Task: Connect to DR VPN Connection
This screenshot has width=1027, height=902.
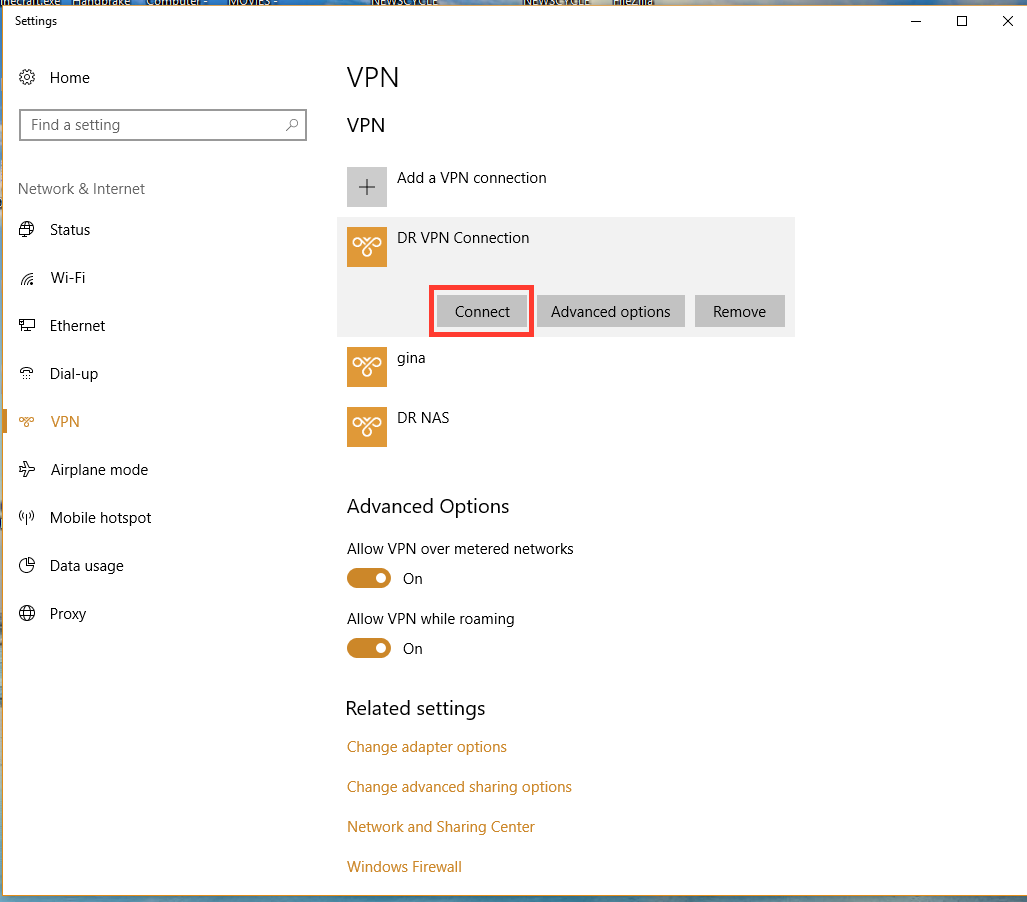Action: [482, 312]
